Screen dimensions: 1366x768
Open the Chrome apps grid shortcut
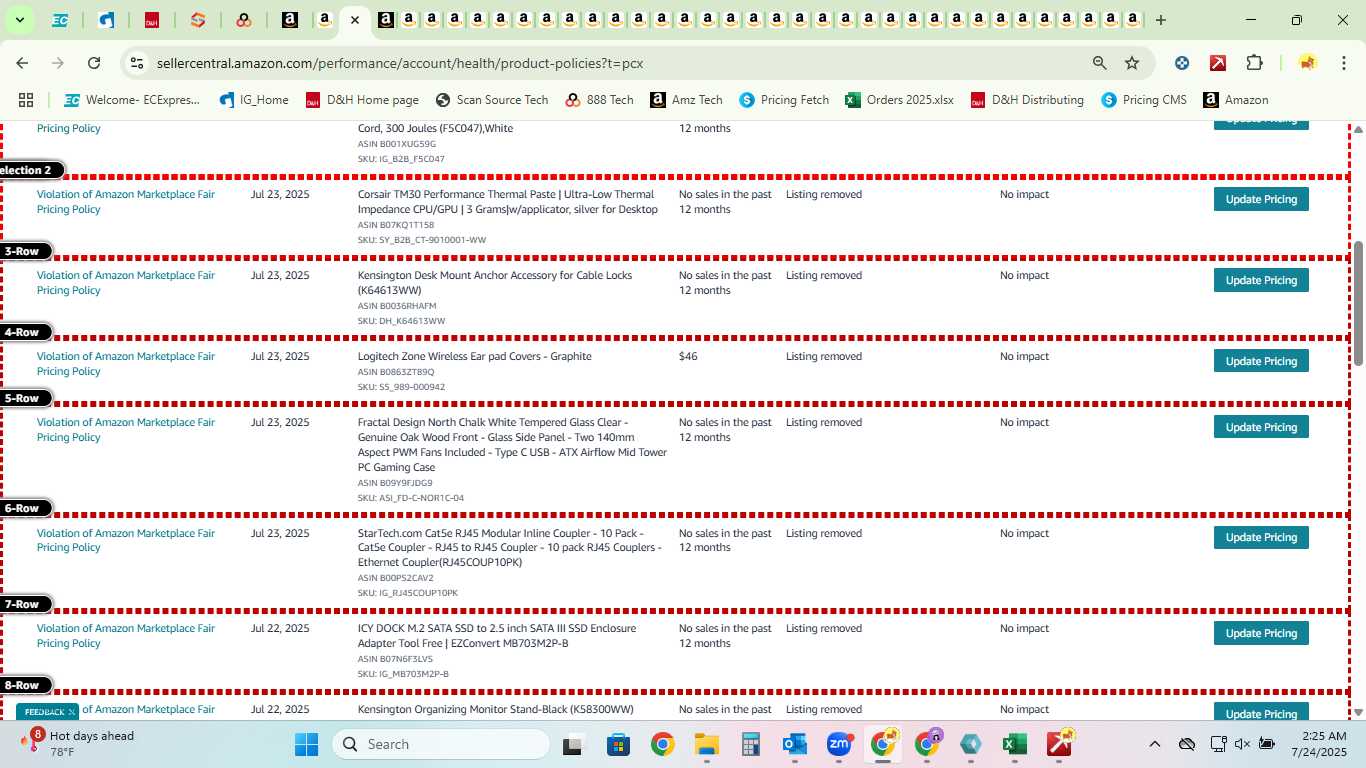click(26, 100)
